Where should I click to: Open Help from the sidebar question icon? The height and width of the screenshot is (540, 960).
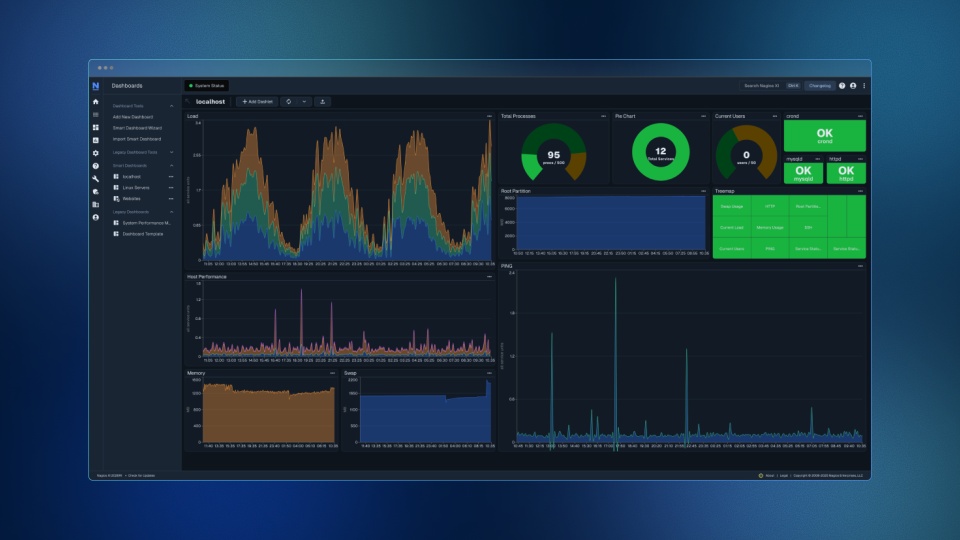click(x=96, y=166)
